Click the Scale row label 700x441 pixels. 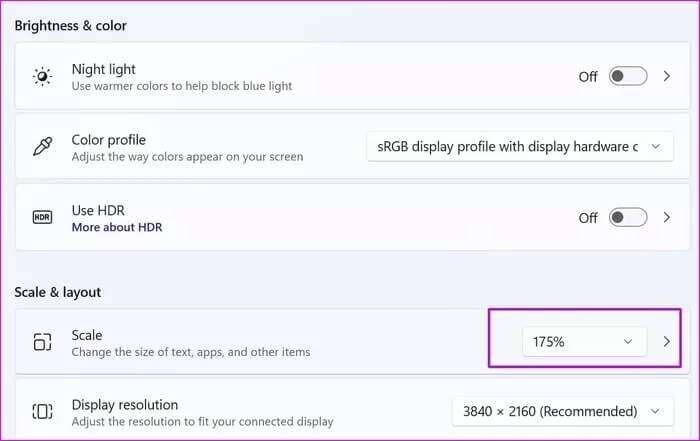(87, 335)
